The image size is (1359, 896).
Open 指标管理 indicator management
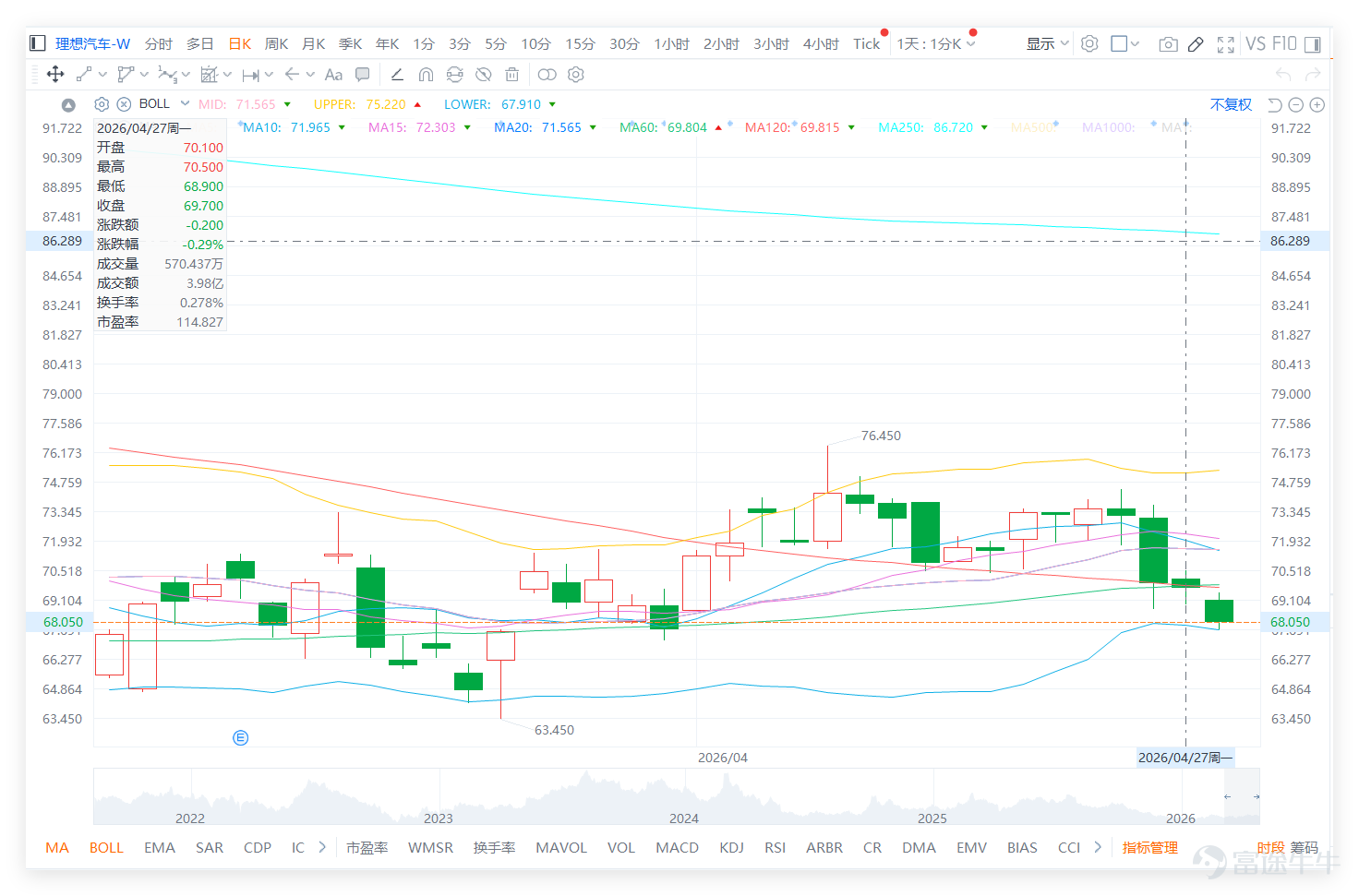[x=1149, y=847]
